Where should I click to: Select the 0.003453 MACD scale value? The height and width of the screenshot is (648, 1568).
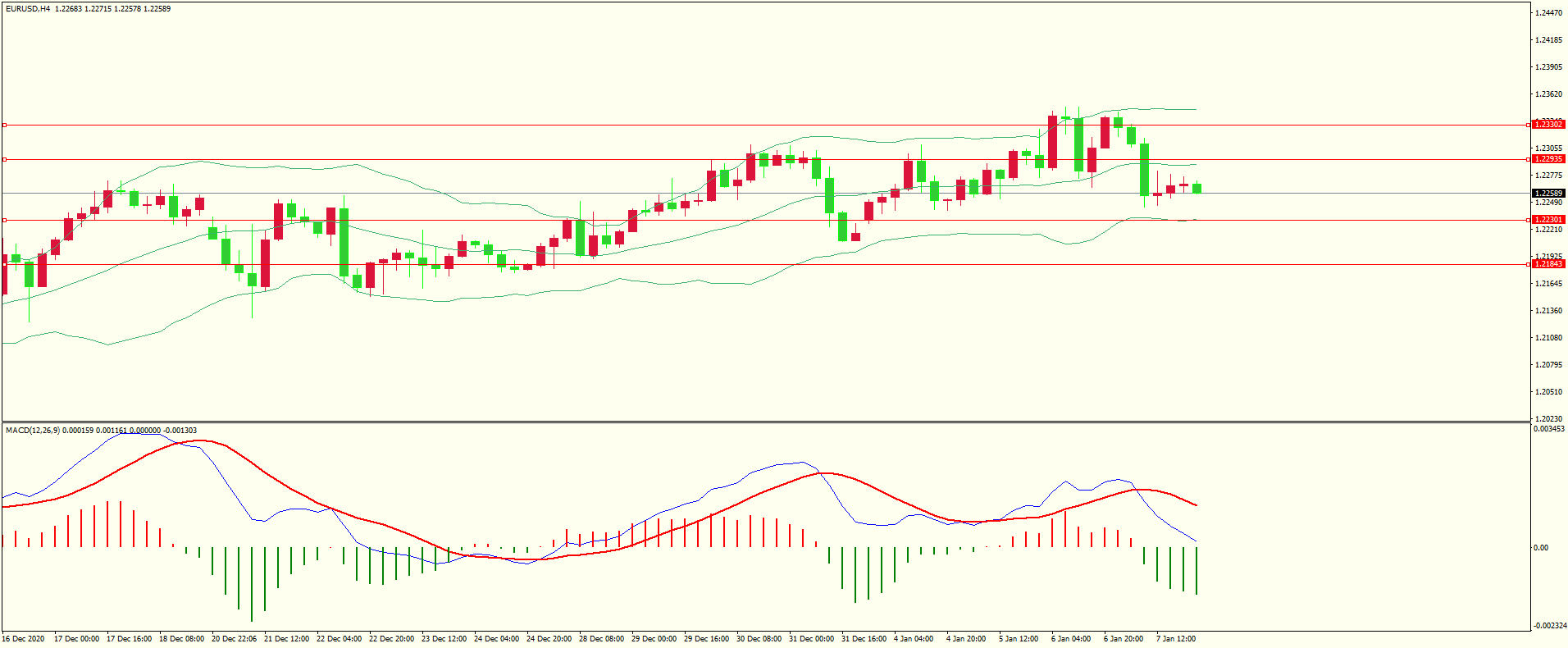[1549, 429]
